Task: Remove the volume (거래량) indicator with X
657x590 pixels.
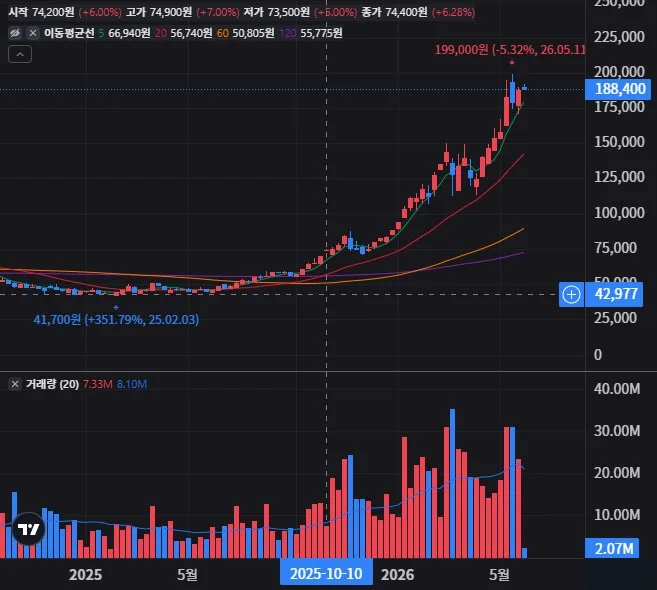Action: 15,384
